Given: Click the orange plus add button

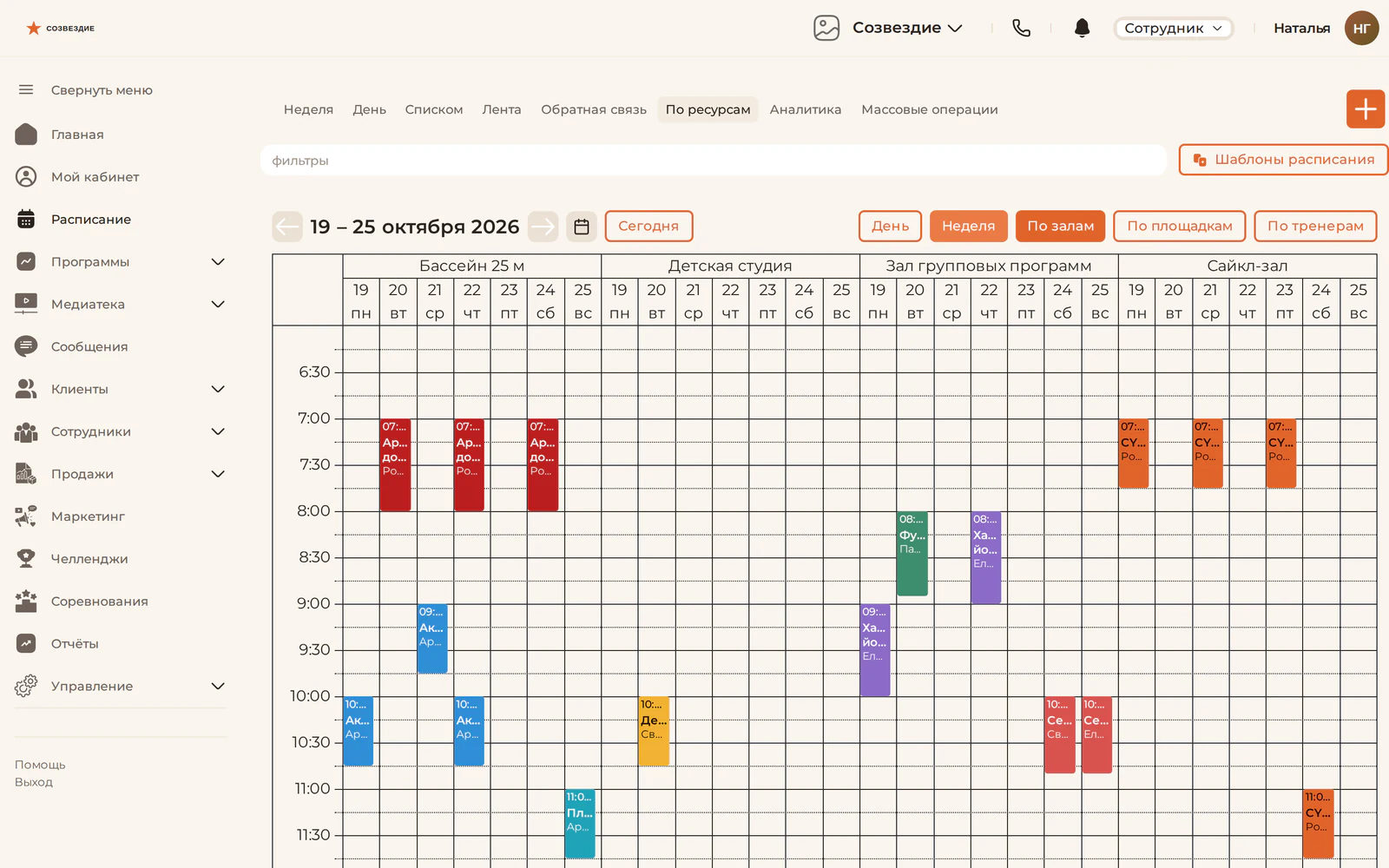Looking at the screenshot, I should point(1366,108).
